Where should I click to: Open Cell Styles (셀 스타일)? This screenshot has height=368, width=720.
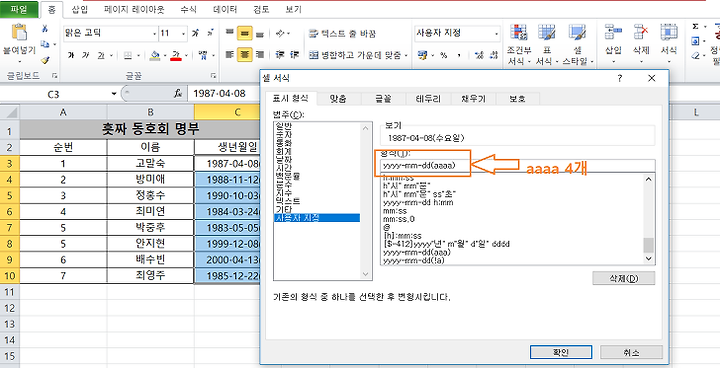[578, 45]
